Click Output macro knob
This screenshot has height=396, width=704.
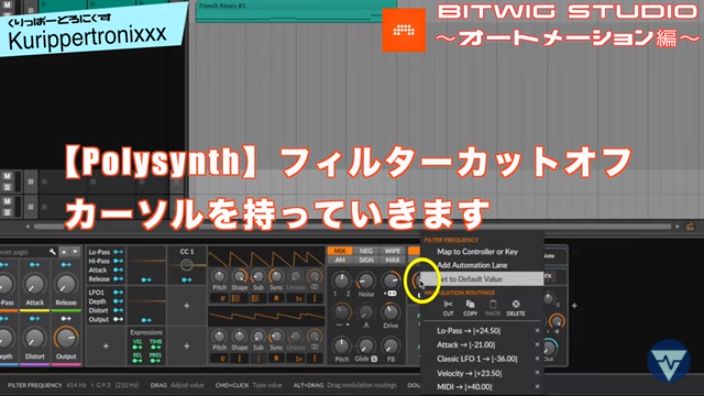coord(66,338)
